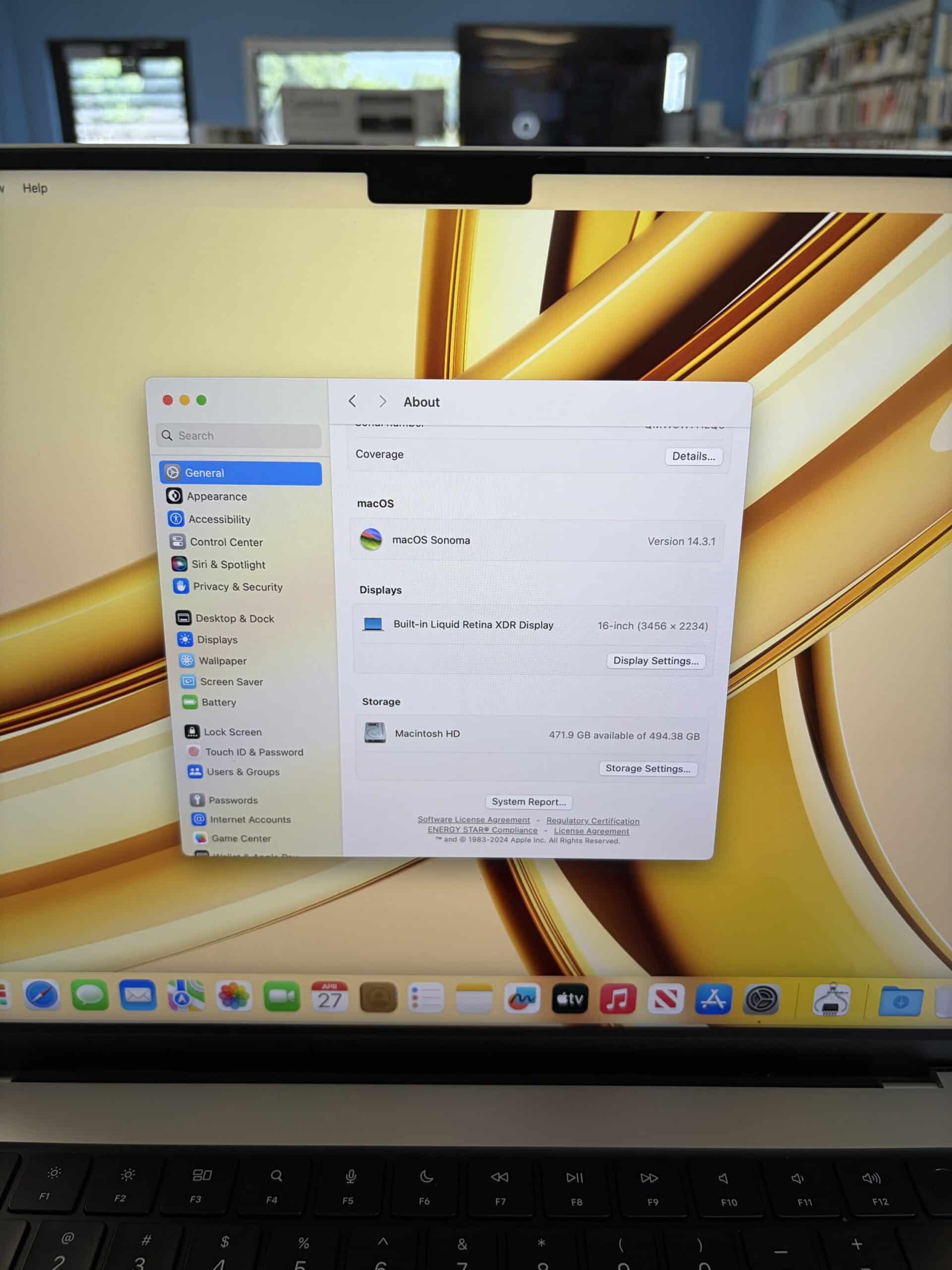
Task: Click Storage Settings button
Action: [647, 769]
